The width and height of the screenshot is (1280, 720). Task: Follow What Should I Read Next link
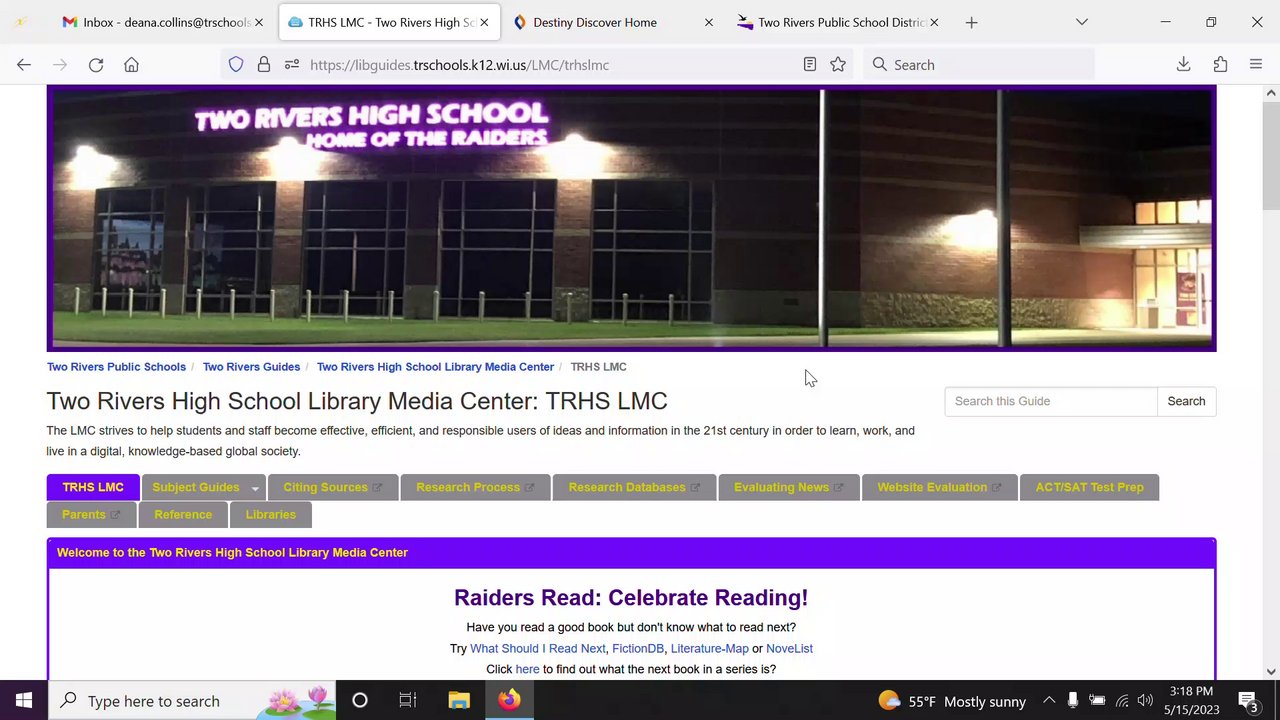[538, 649]
